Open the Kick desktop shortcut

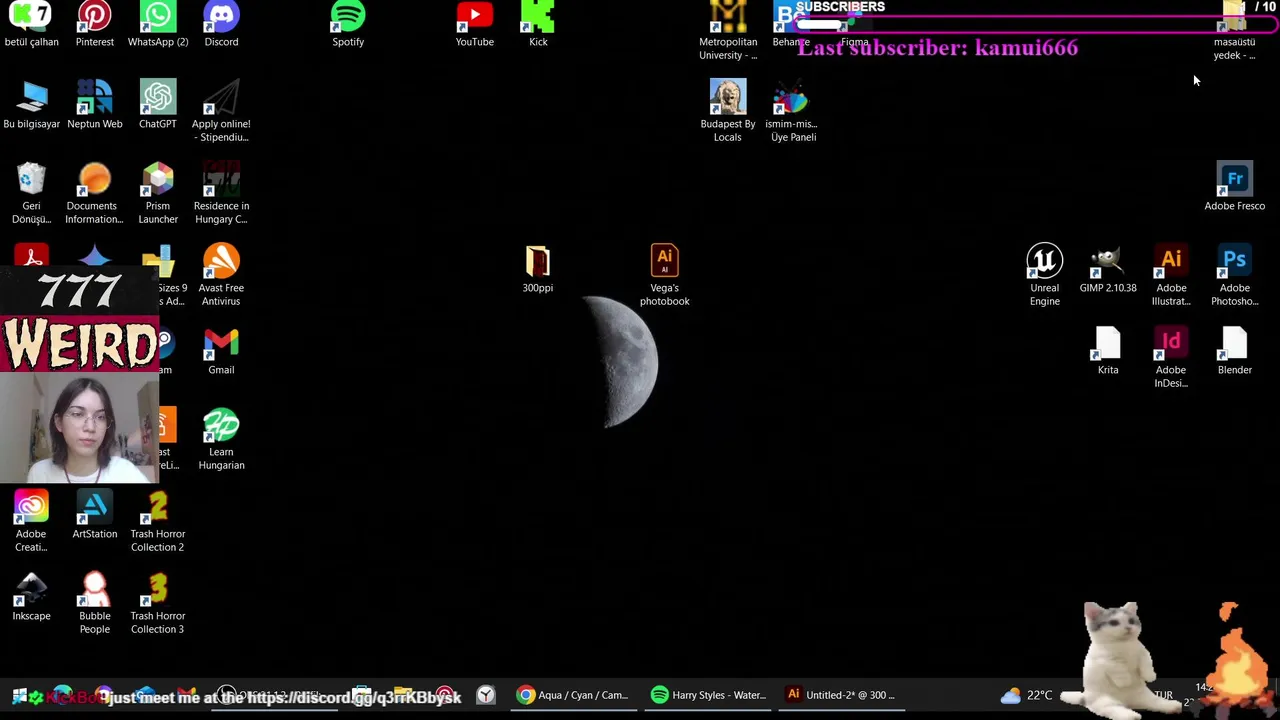538,24
